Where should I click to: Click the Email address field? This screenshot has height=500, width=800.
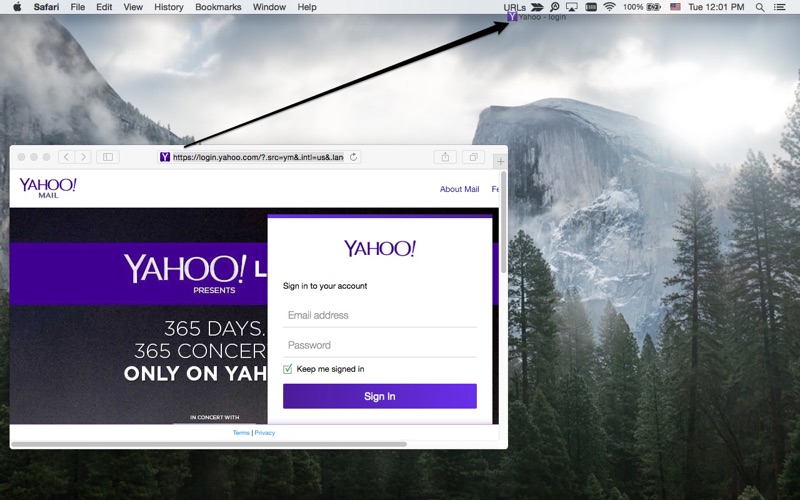380,315
